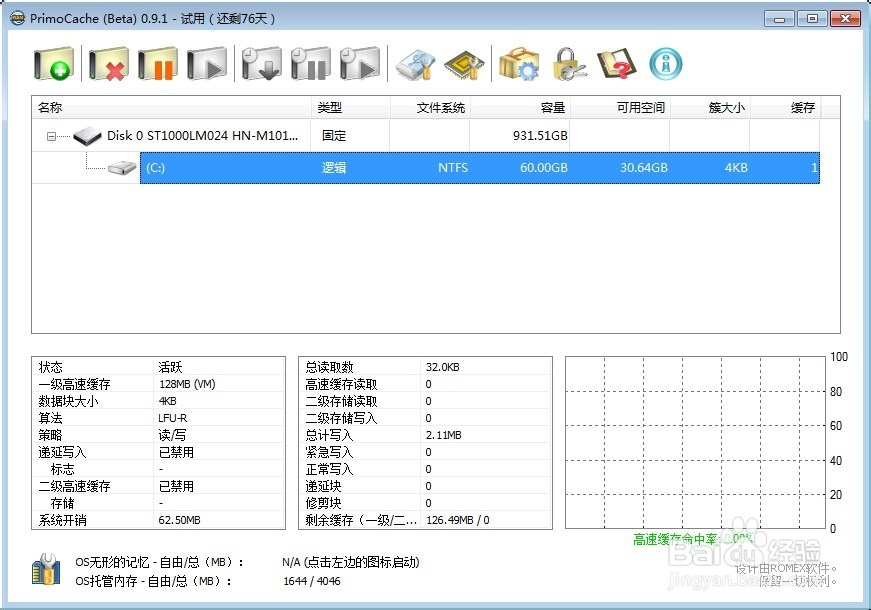The width and height of the screenshot is (871, 610).
Task: Click the 类型 column header
Action: tap(351, 107)
